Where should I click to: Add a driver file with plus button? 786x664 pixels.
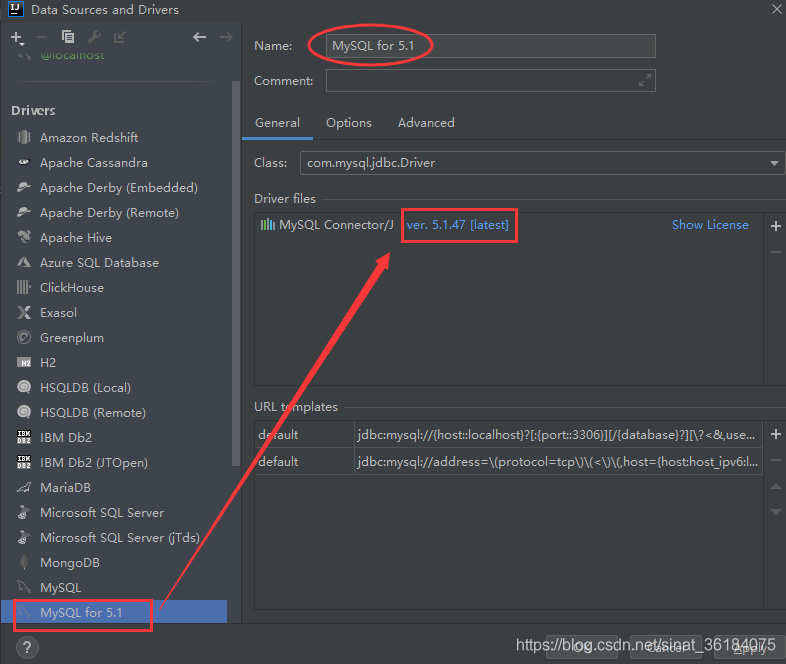point(775,226)
